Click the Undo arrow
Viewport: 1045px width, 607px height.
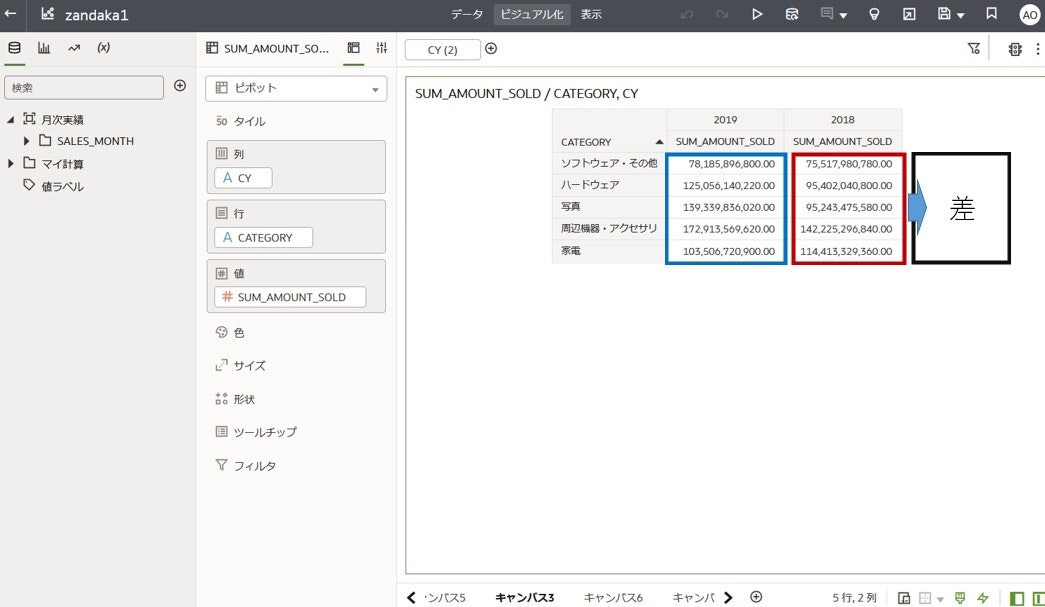coord(687,14)
